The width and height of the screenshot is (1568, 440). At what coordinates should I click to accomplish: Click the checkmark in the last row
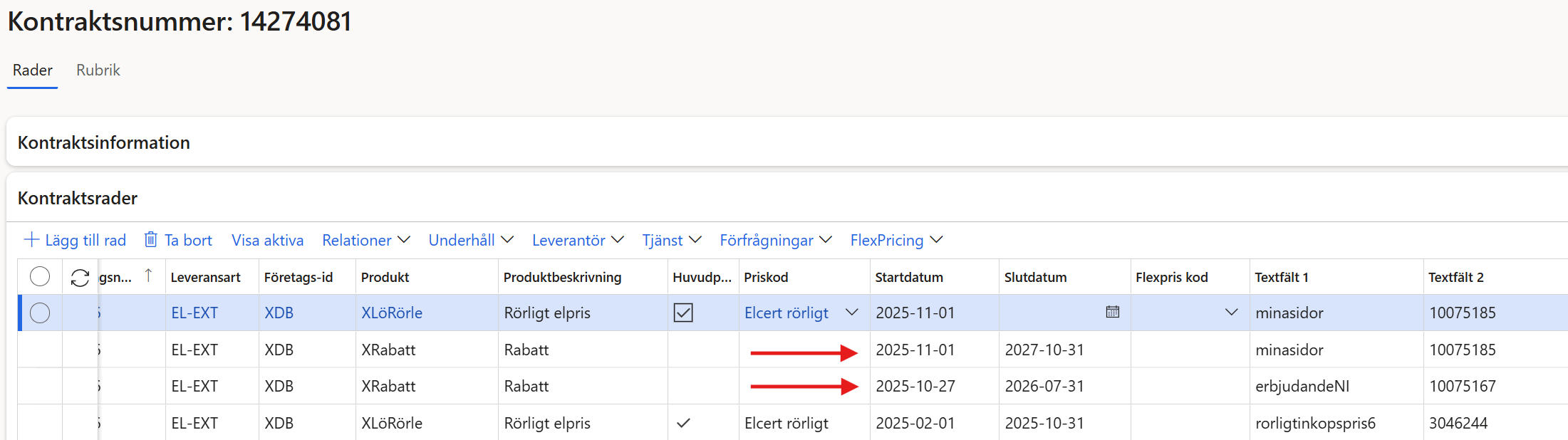point(683,423)
